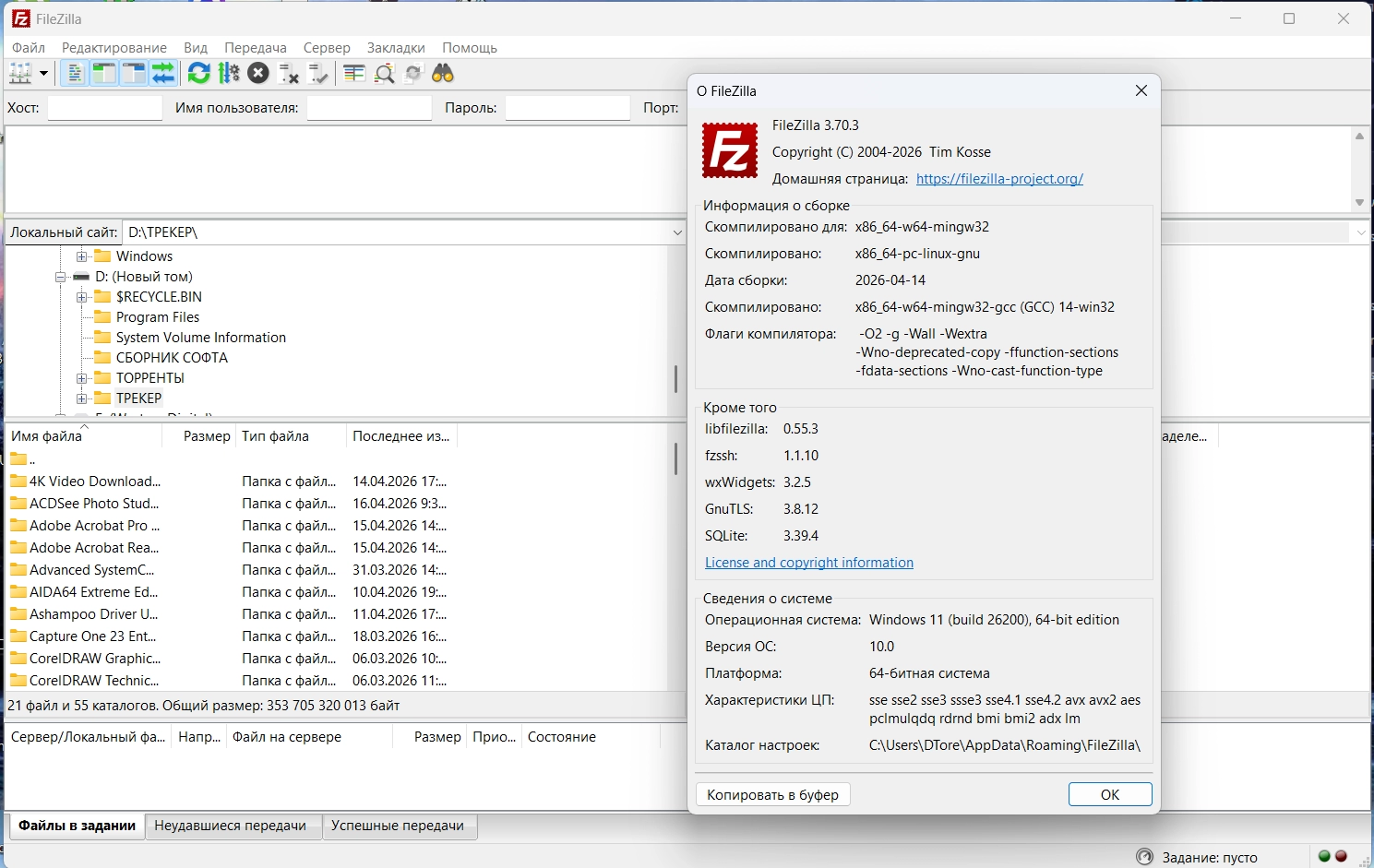Screen dimensions: 1374x868
Task: Open the Помощь menu
Action: (x=470, y=48)
